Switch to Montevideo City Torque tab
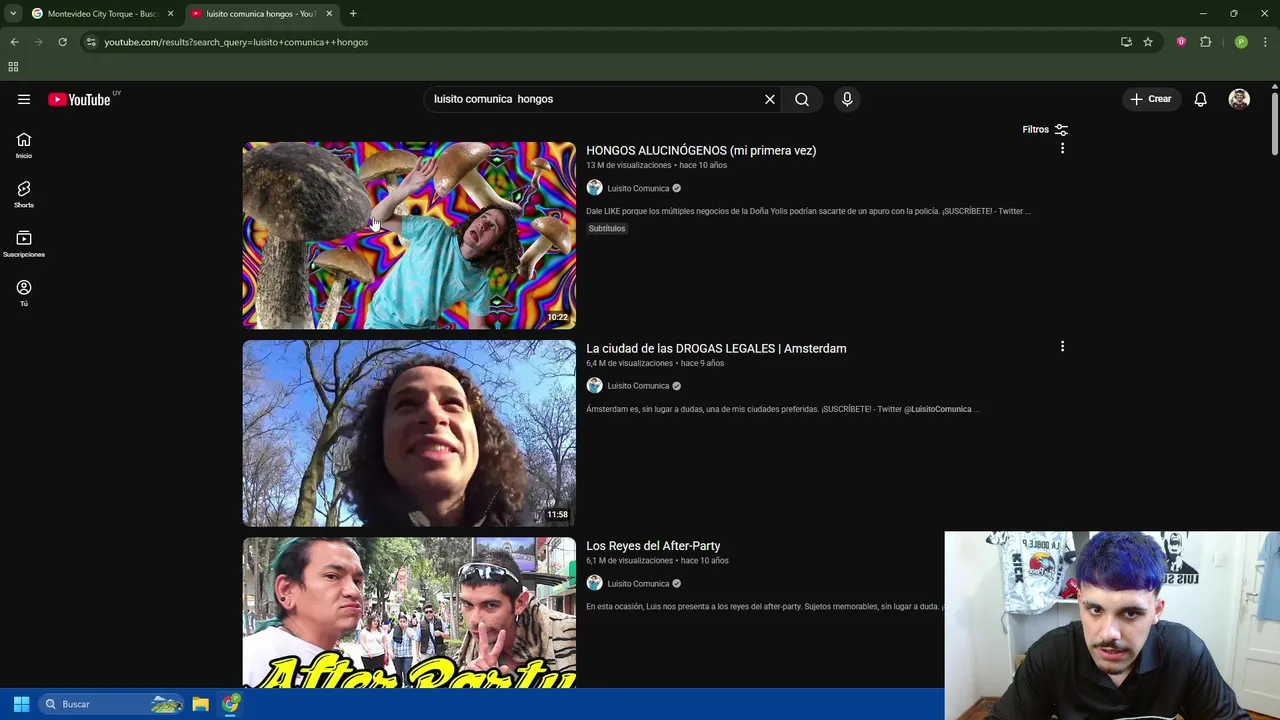The image size is (1280, 720). click(x=102, y=14)
